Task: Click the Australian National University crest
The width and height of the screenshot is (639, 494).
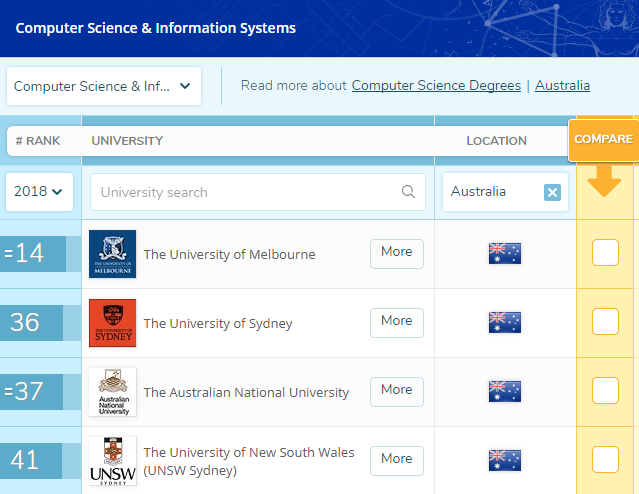Action: pyautogui.click(x=112, y=392)
